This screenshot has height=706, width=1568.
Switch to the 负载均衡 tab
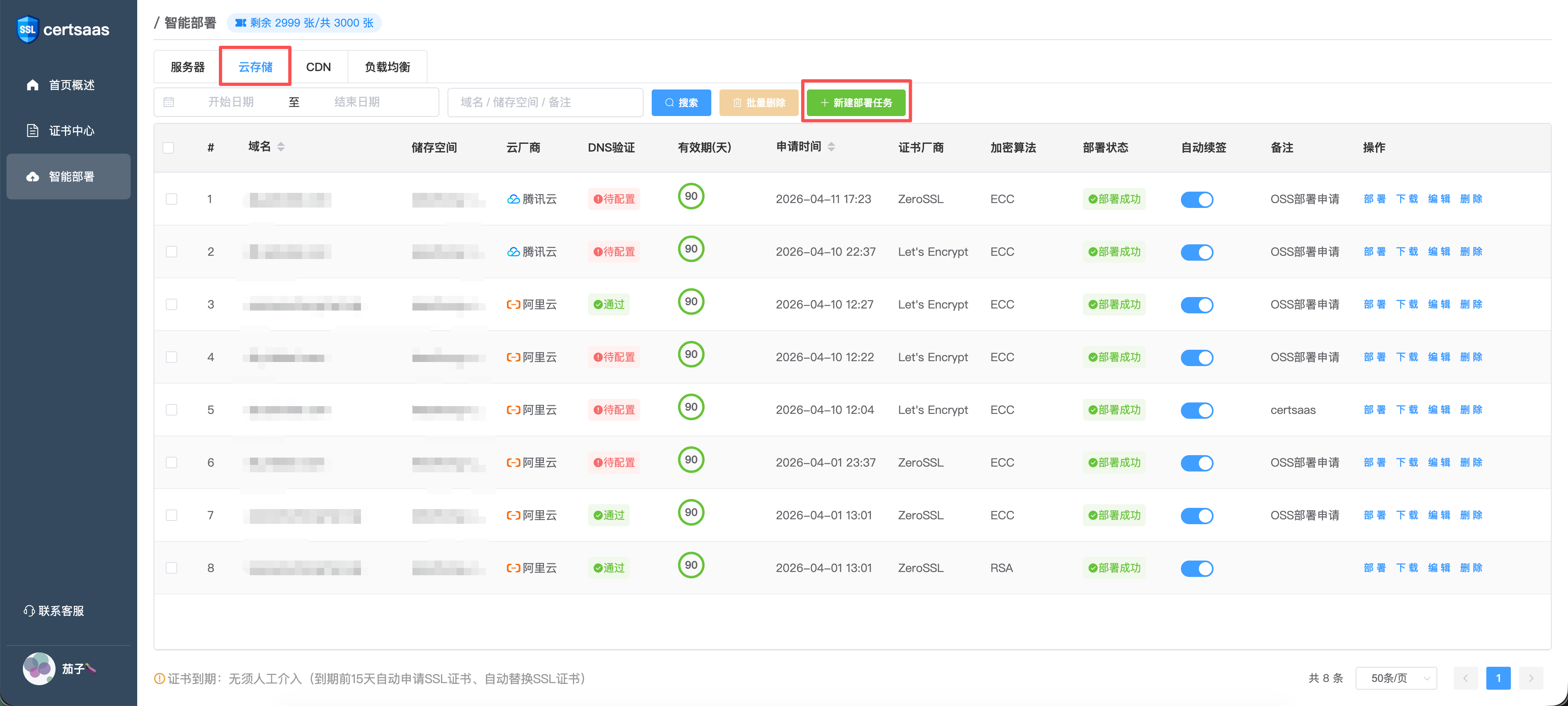(387, 67)
